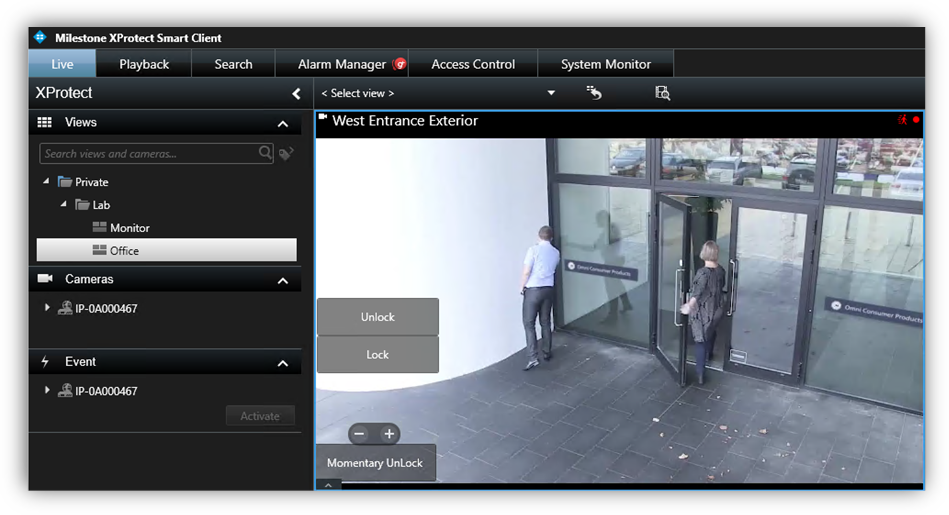
Task: Open the System Monitor tab
Action: click(x=605, y=64)
